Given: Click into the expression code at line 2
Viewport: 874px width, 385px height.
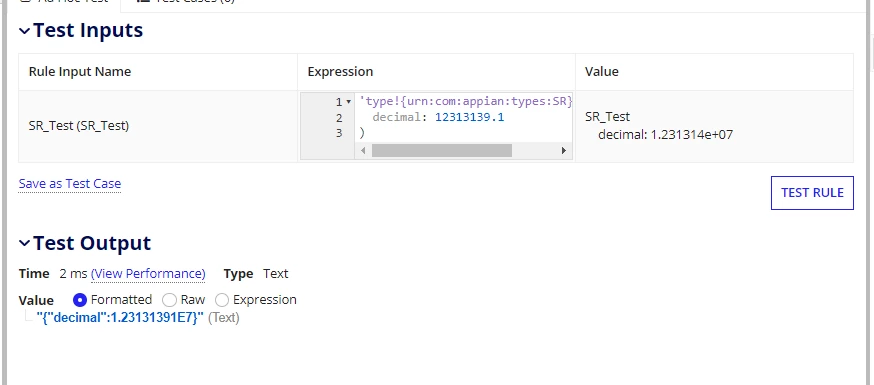Looking at the screenshot, I should [438, 117].
